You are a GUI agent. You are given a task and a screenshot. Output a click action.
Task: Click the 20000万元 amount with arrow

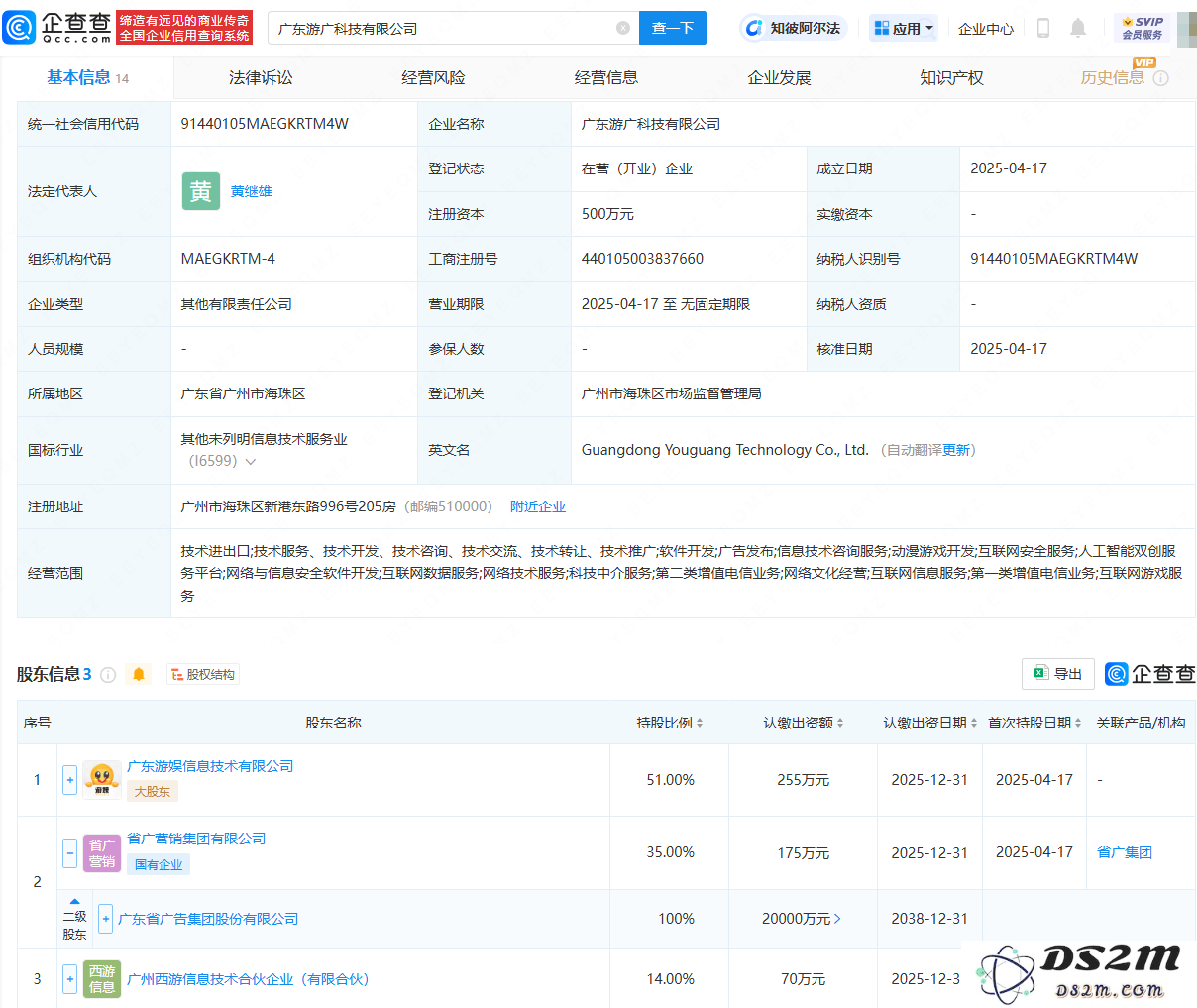coord(802,919)
